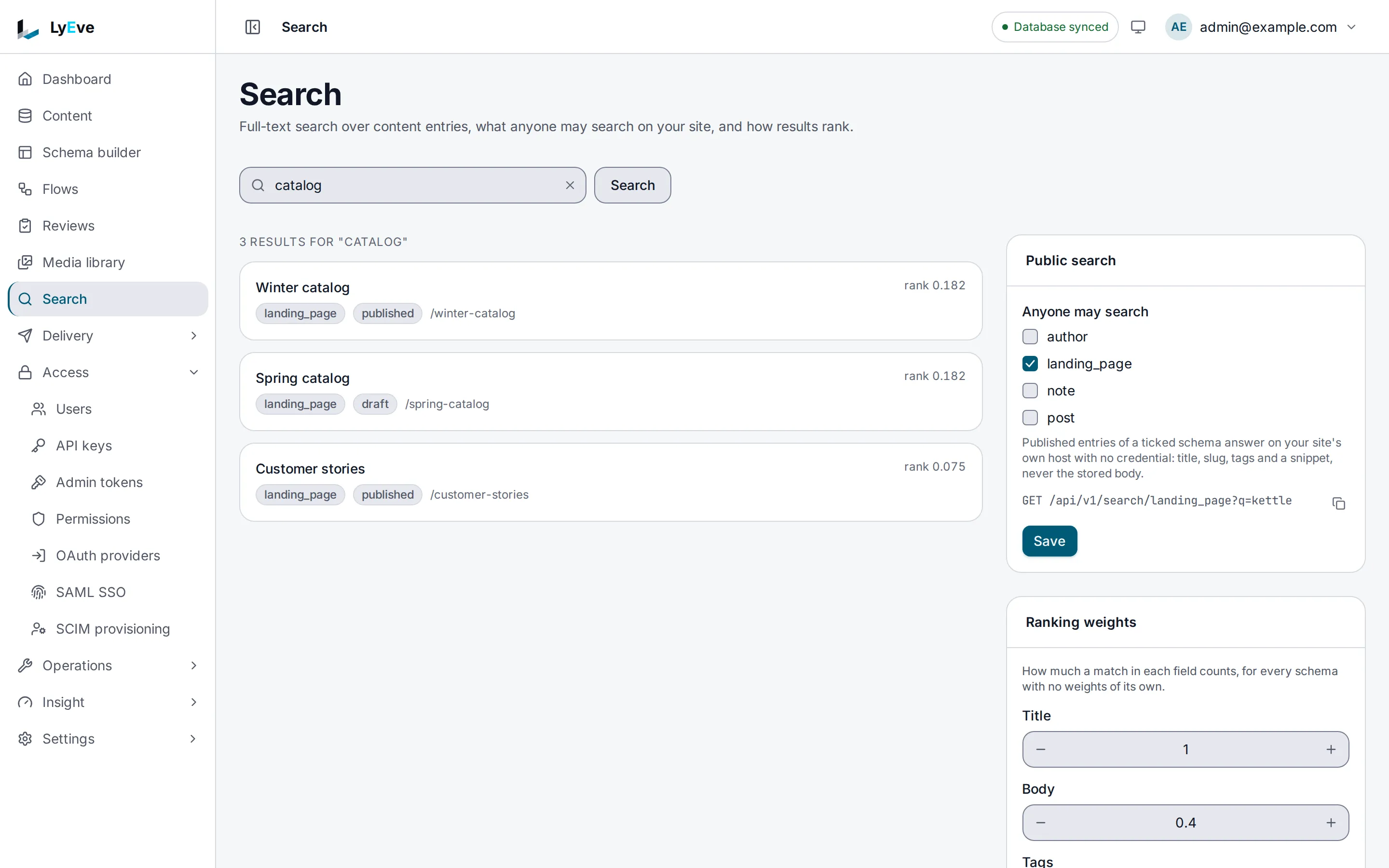1389x868 pixels.
Task: Tick the author schema checkbox
Action: 1030,337
